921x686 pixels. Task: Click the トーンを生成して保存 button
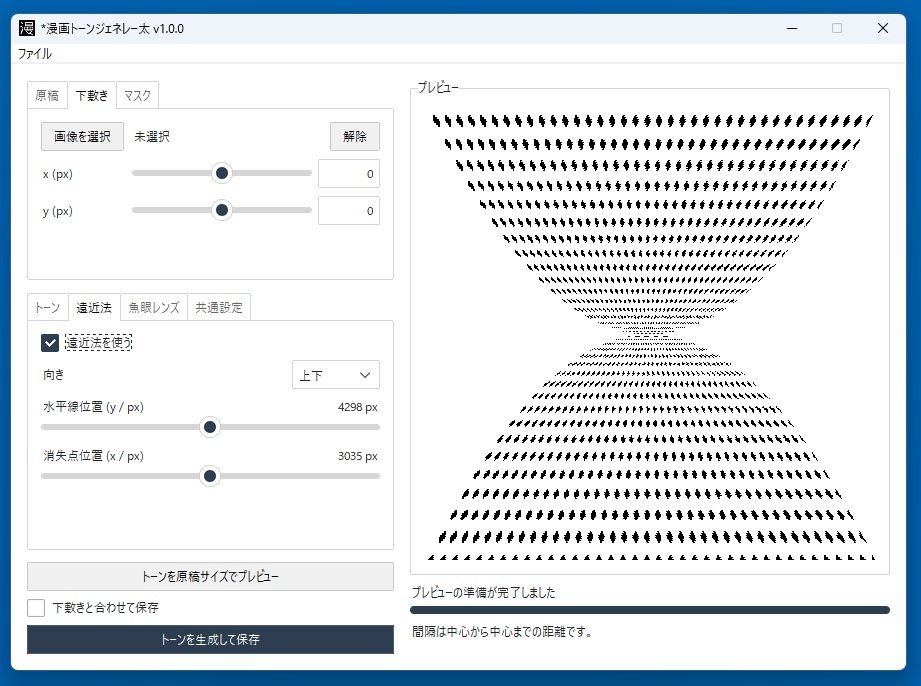[210, 639]
